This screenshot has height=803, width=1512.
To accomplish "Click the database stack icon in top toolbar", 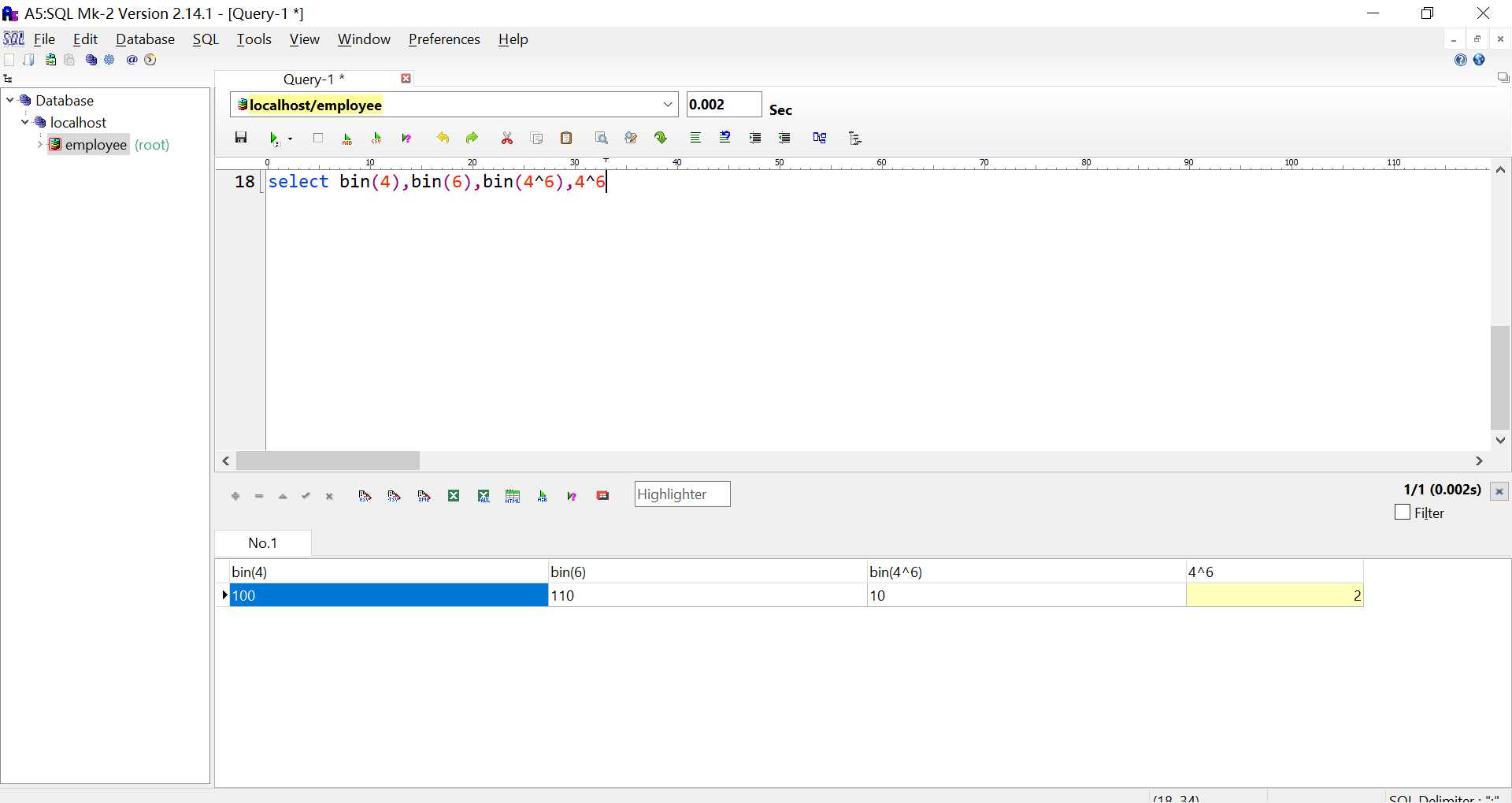I will [x=91, y=60].
